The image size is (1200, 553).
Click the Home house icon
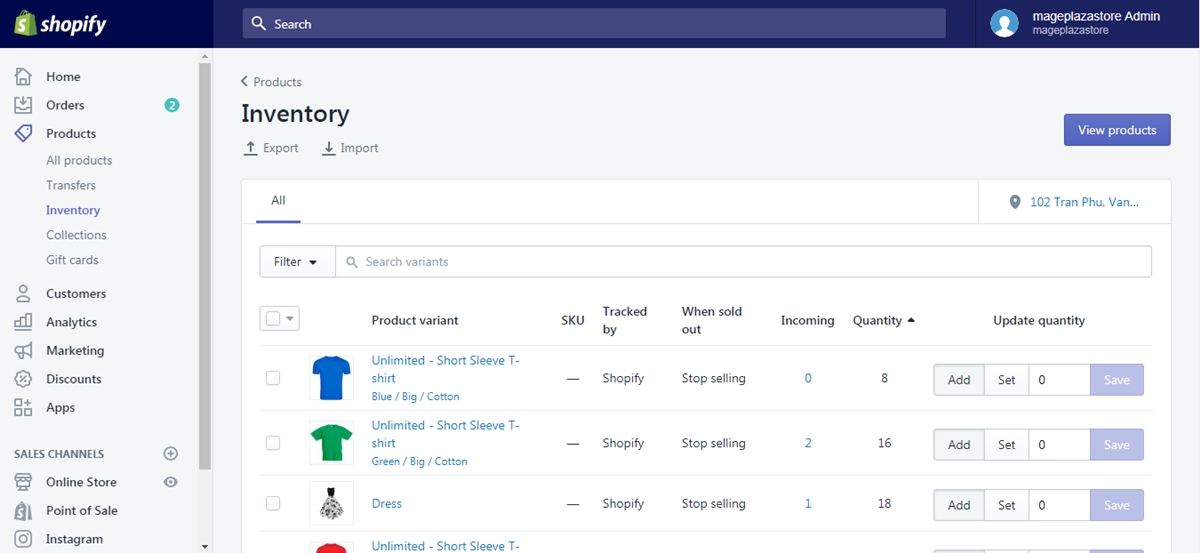point(23,76)
